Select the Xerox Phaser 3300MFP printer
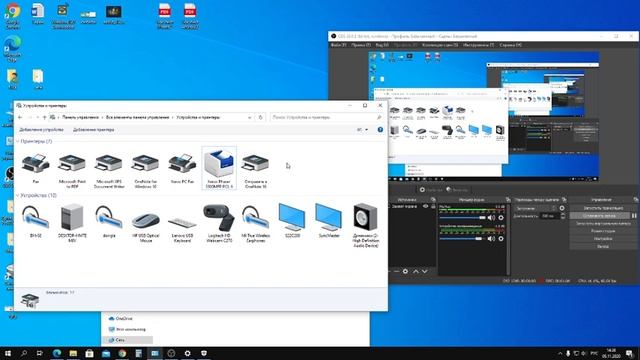640x360 pixels. tap(219, 168)
